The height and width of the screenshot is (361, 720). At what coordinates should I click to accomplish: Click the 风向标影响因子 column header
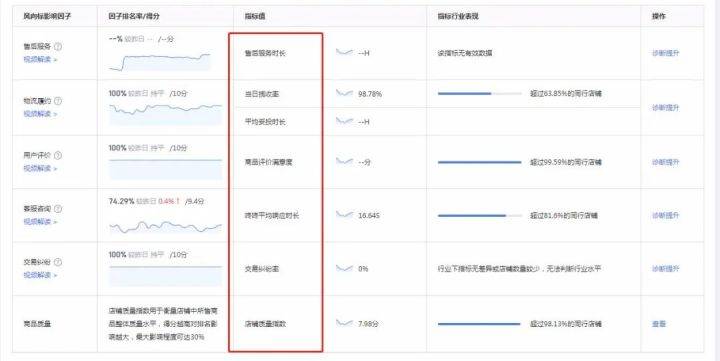click(47, 16)
